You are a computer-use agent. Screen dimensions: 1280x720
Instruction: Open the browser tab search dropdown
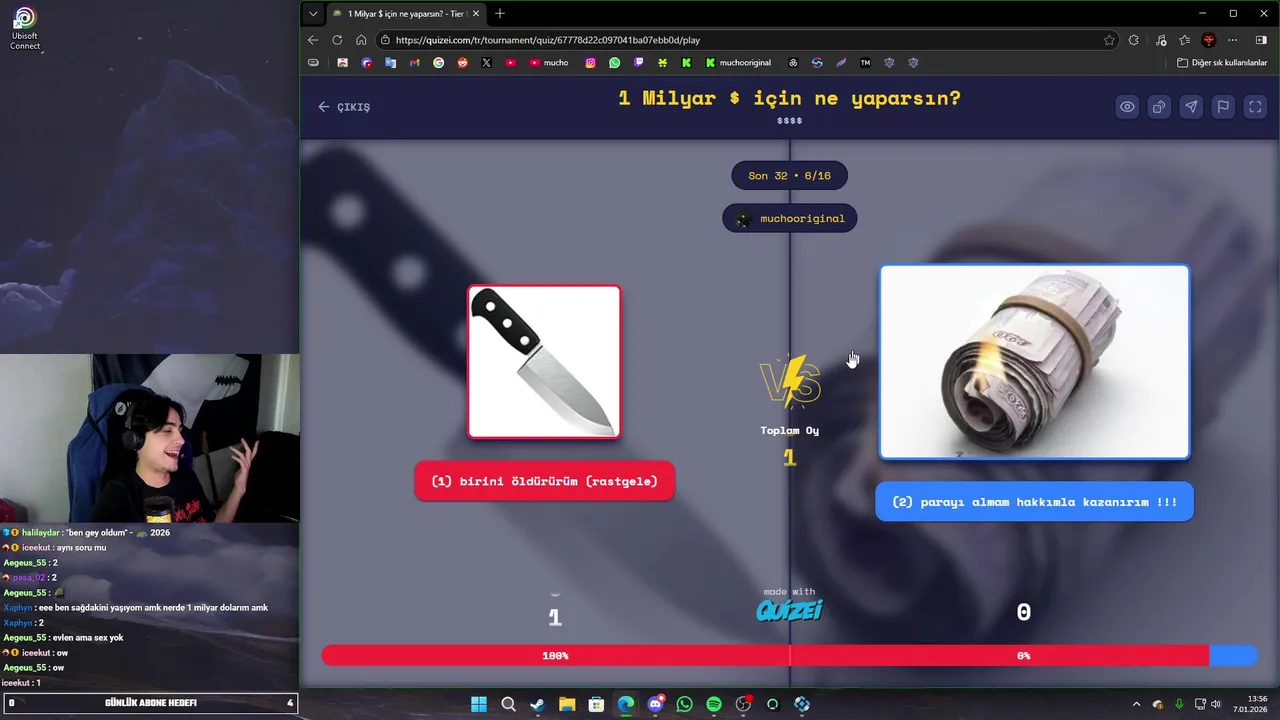(314, 13)
